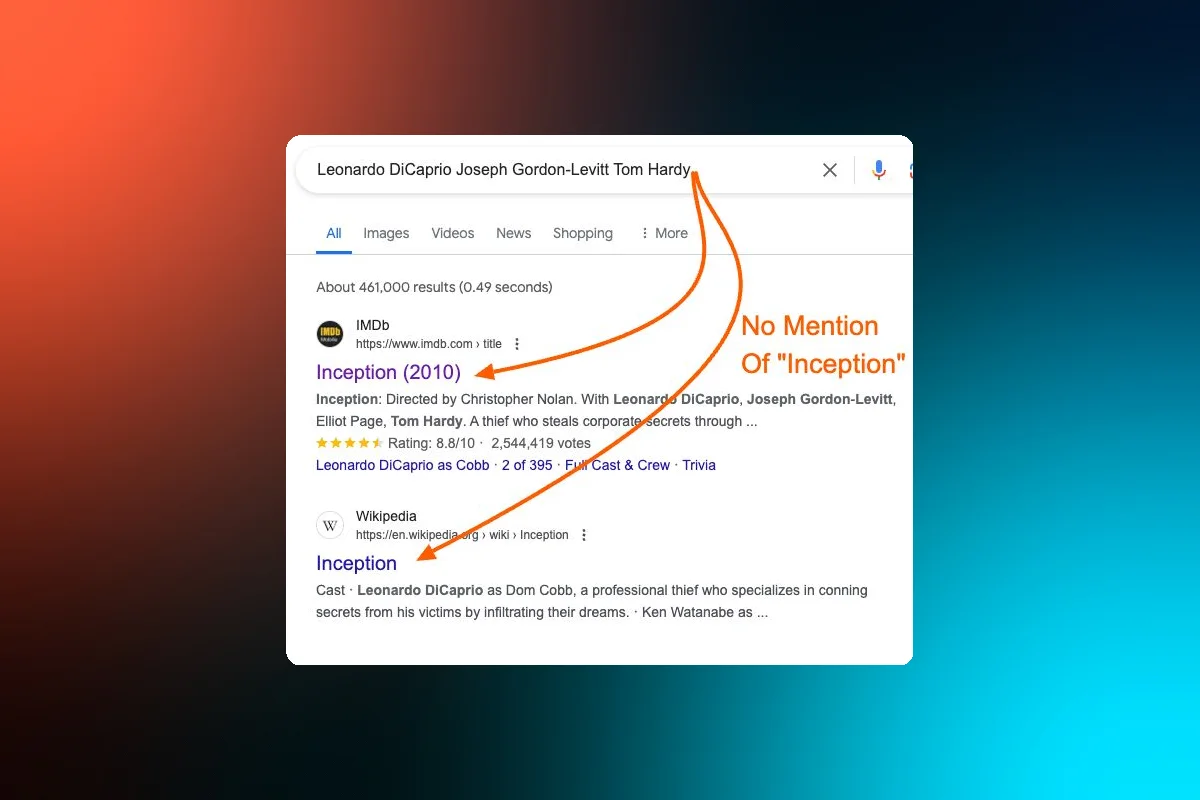Viewport: 1200px width, 800px height.
Task: Switch to the Images tab
Action: (386, 233)
